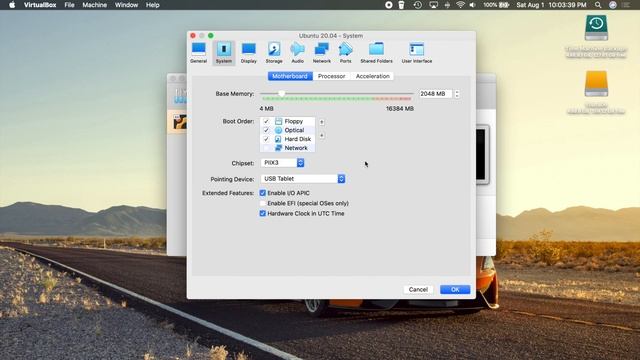Select the Floppy device icon in boot order
The image size is (640, 360).
pyautogui.click(x=278, y=121)
